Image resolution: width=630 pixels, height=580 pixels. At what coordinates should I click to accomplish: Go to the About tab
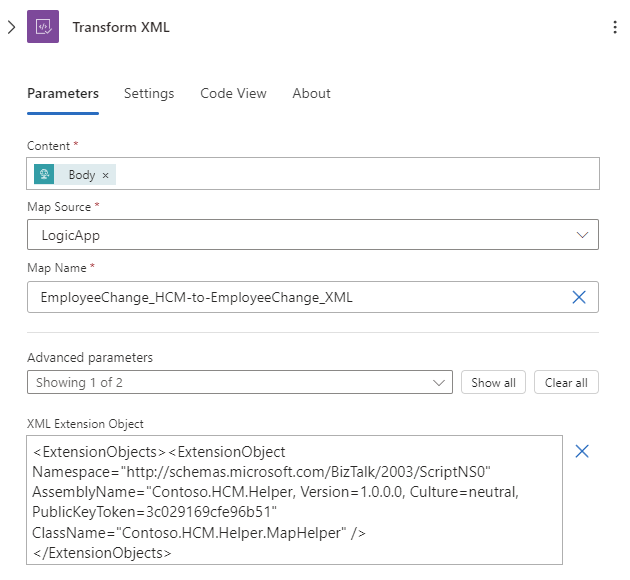pos(311,93)
